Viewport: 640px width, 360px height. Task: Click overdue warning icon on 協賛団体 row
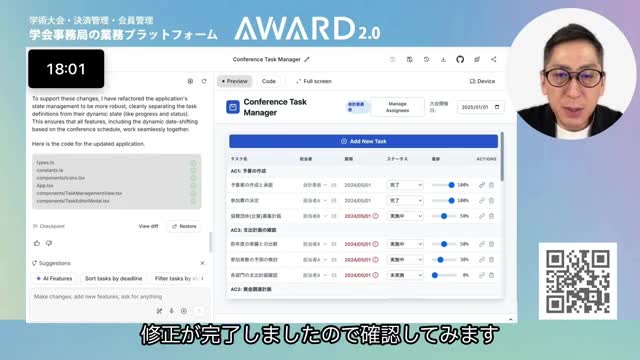coord(376,216)
